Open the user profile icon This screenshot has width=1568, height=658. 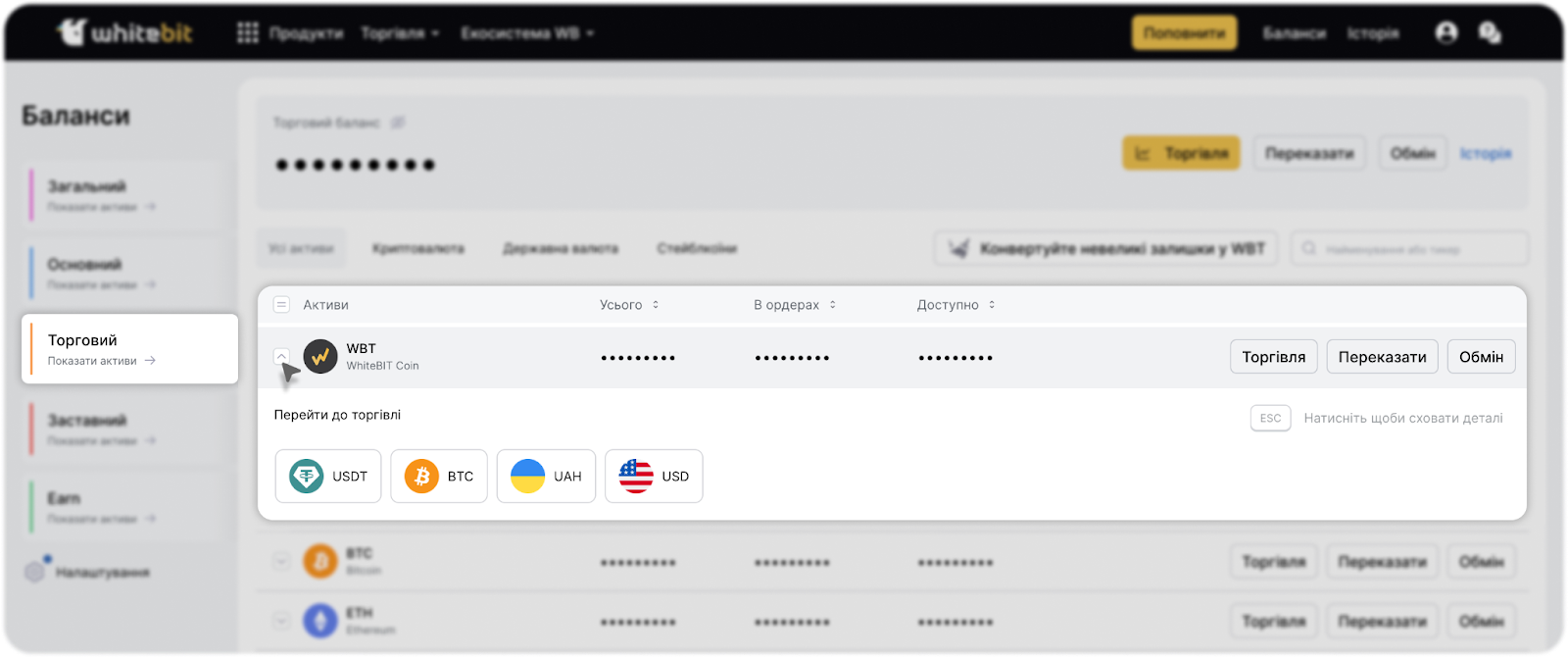[1445, 33]
